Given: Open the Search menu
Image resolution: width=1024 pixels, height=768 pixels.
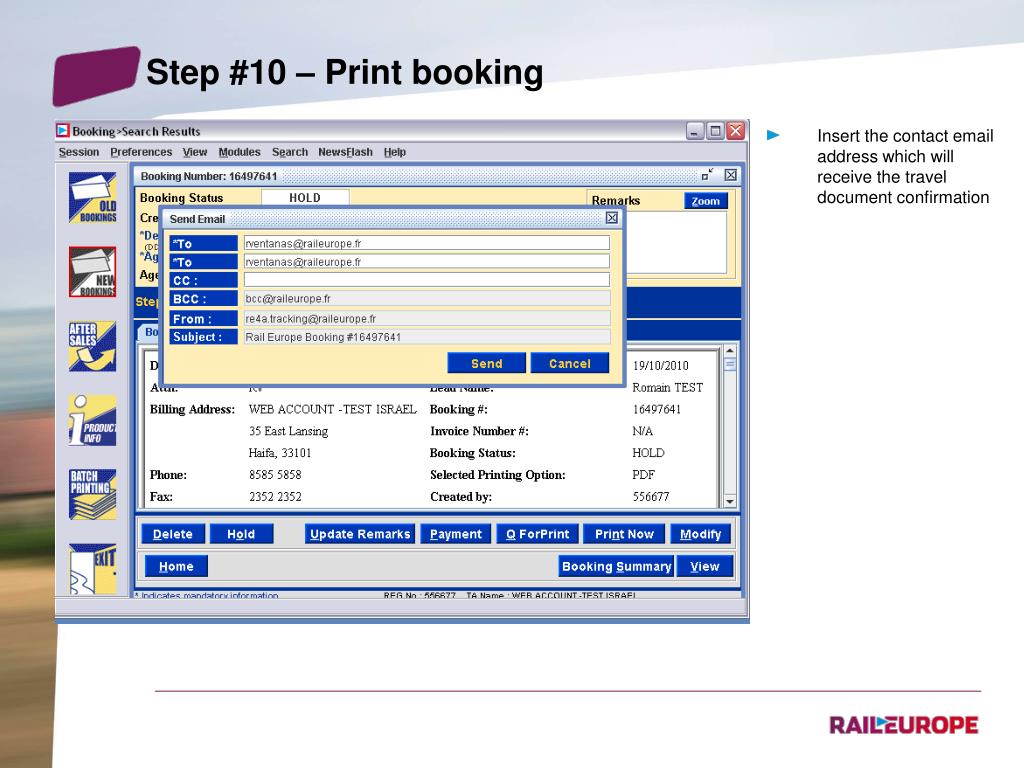Looking at the screenshot, I should click(290, 152).
